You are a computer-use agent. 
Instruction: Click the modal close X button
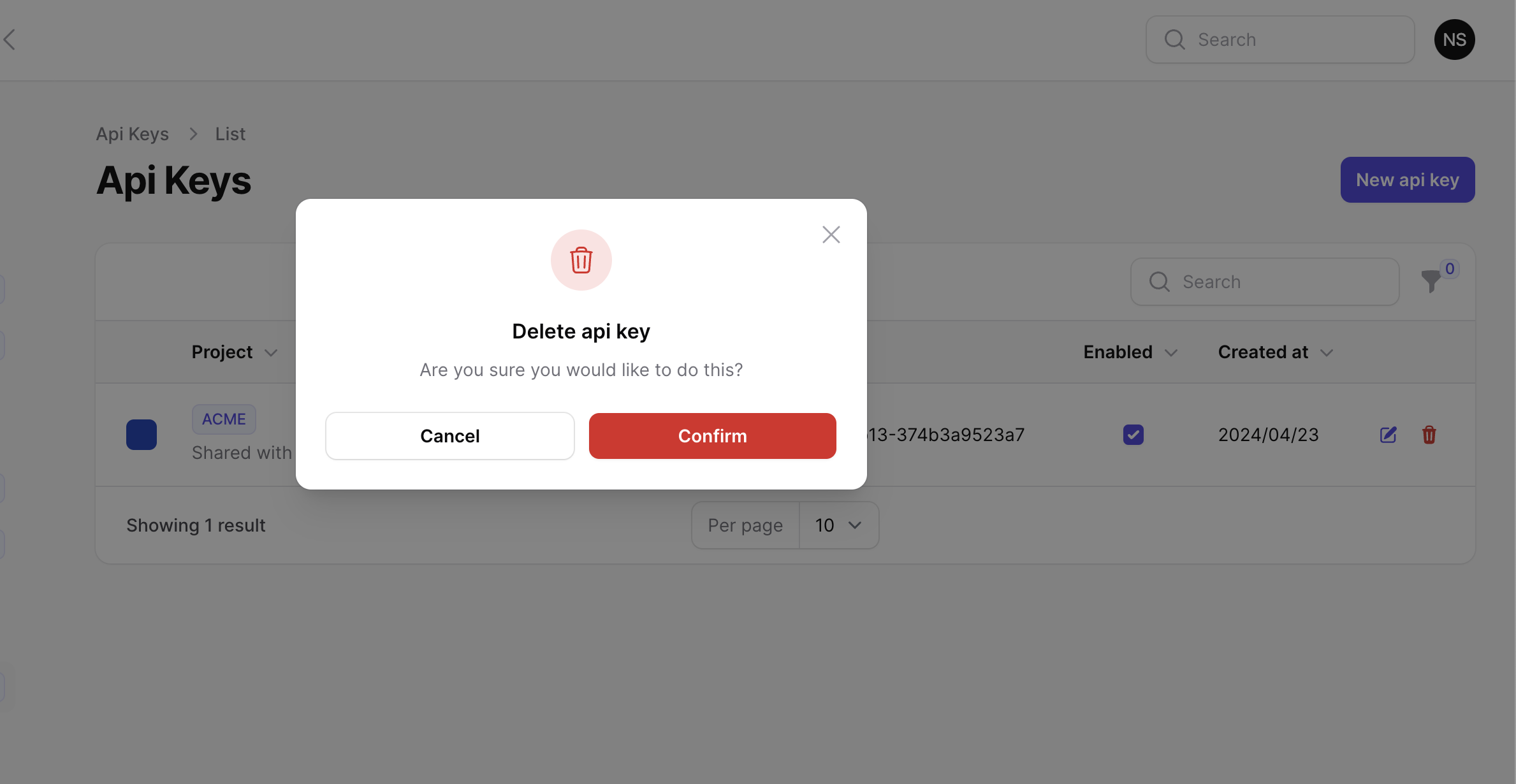[x=831, y=234]
